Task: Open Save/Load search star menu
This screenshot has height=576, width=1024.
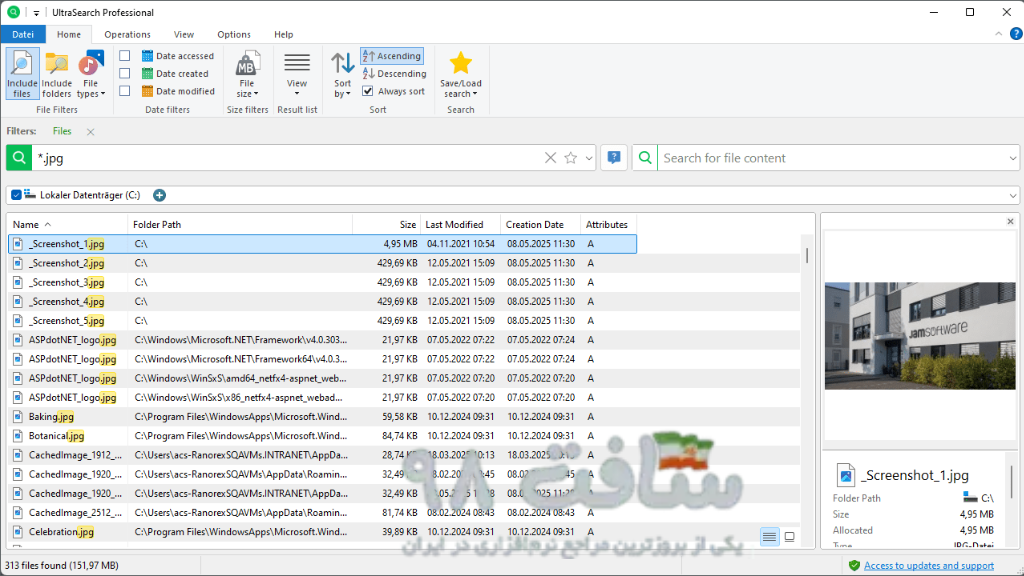Action: (x=460, y=73)
